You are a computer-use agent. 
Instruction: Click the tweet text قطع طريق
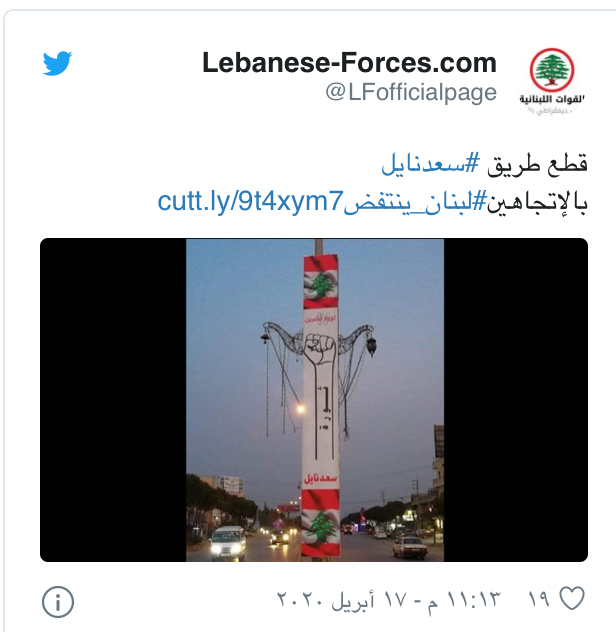point(537,164)
